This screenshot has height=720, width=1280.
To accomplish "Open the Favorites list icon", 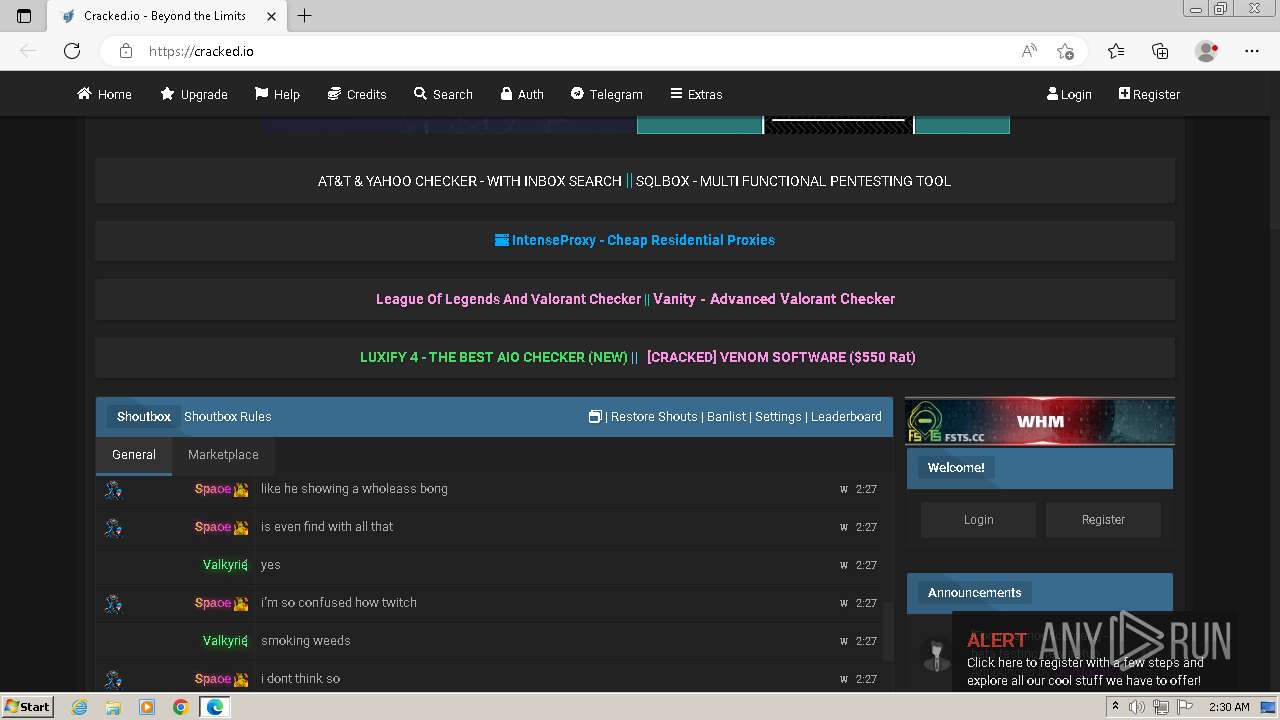I will pyautogui.click(x=1116, y=51).
